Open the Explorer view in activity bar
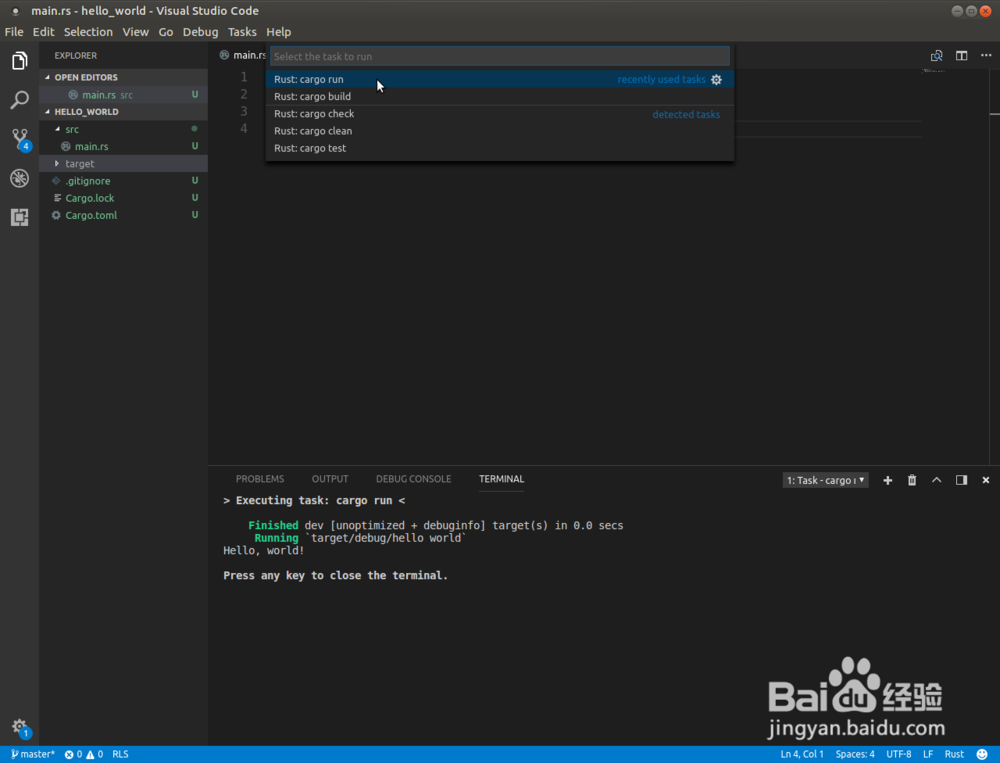 pyautogui.click(x=20, y=61)
